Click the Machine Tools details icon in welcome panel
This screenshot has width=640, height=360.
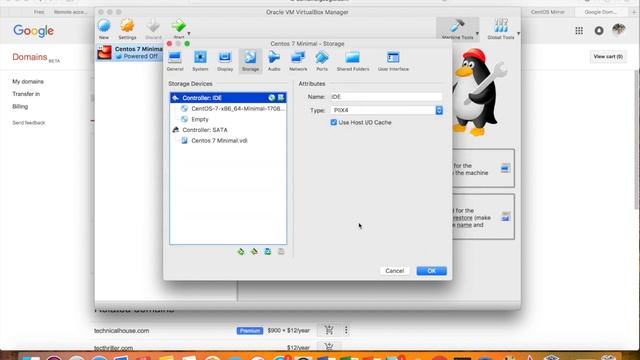coord(505,168)
